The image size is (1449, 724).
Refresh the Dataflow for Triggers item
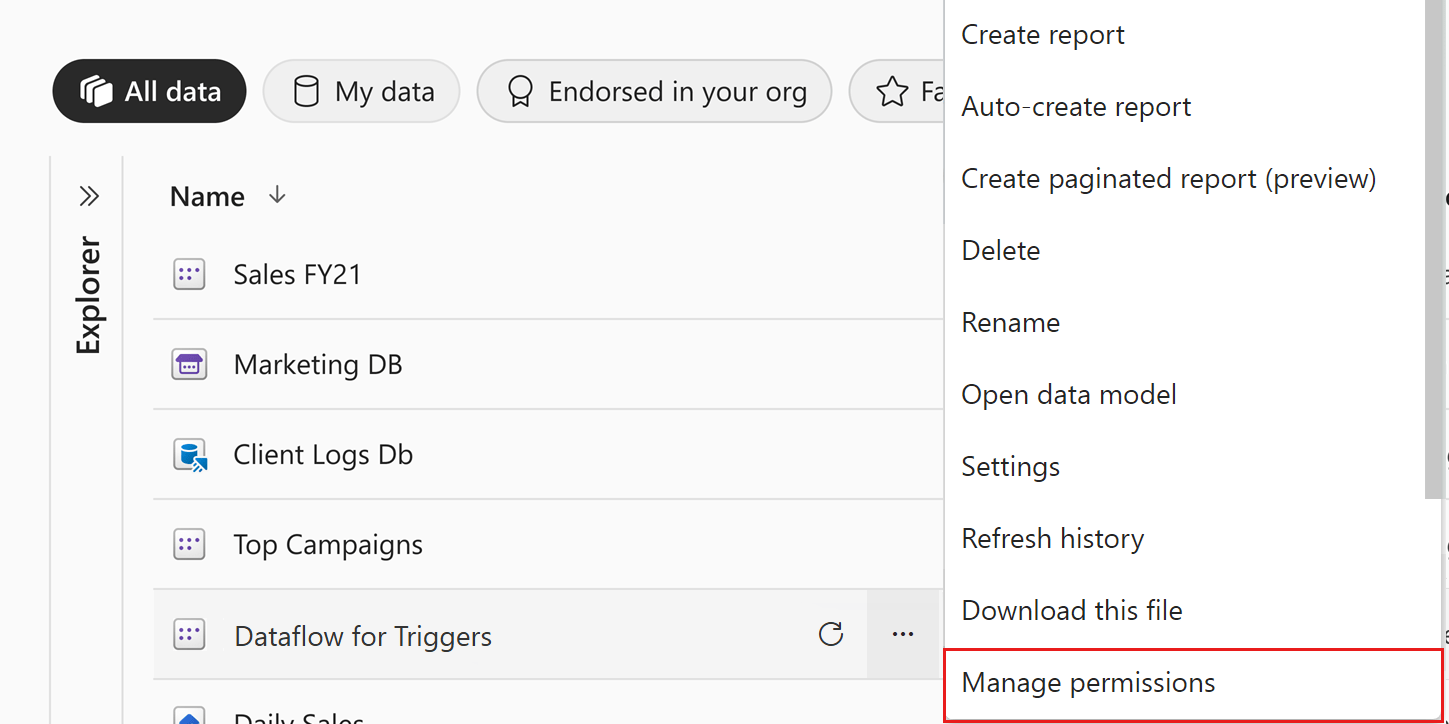click(831, 634)
